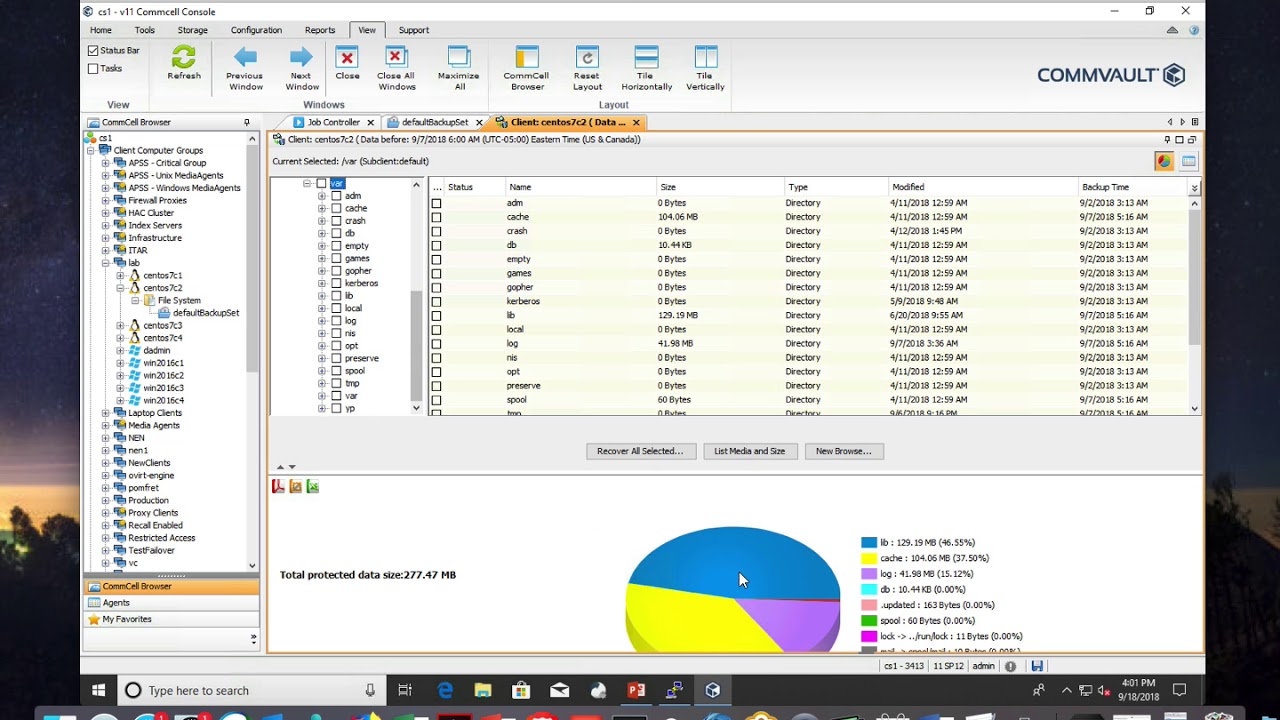
Task: Open File Explorer from taskbar
Action: coord(483,690)
